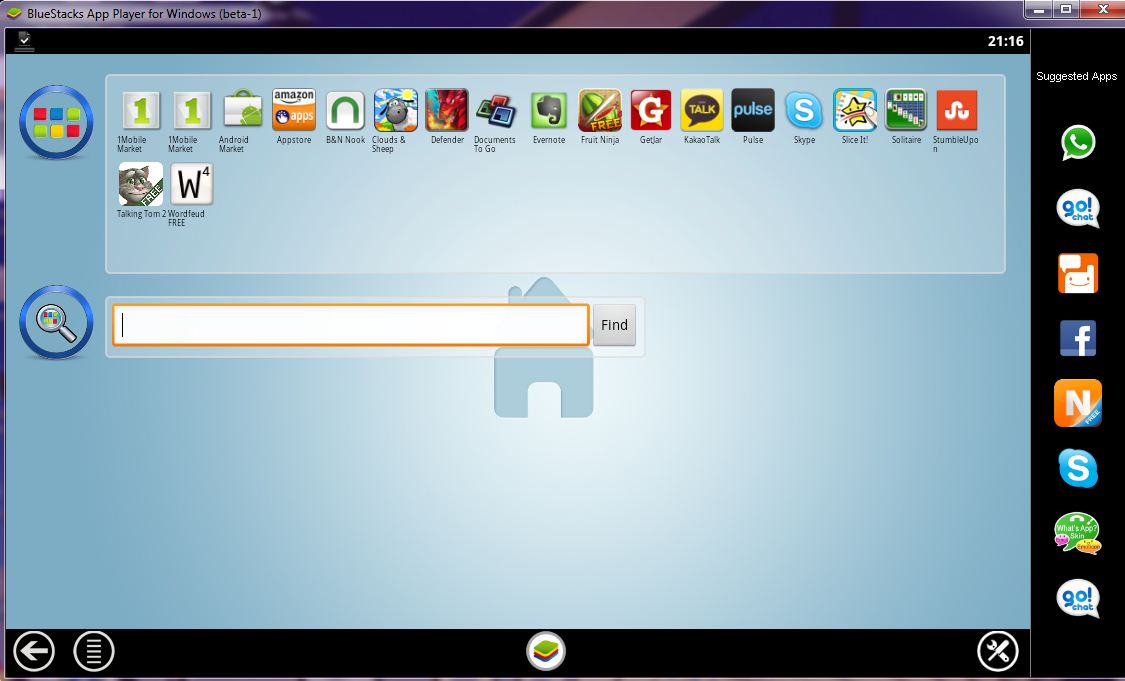Launch Skype from the installed apps grid

click(804, 111)
